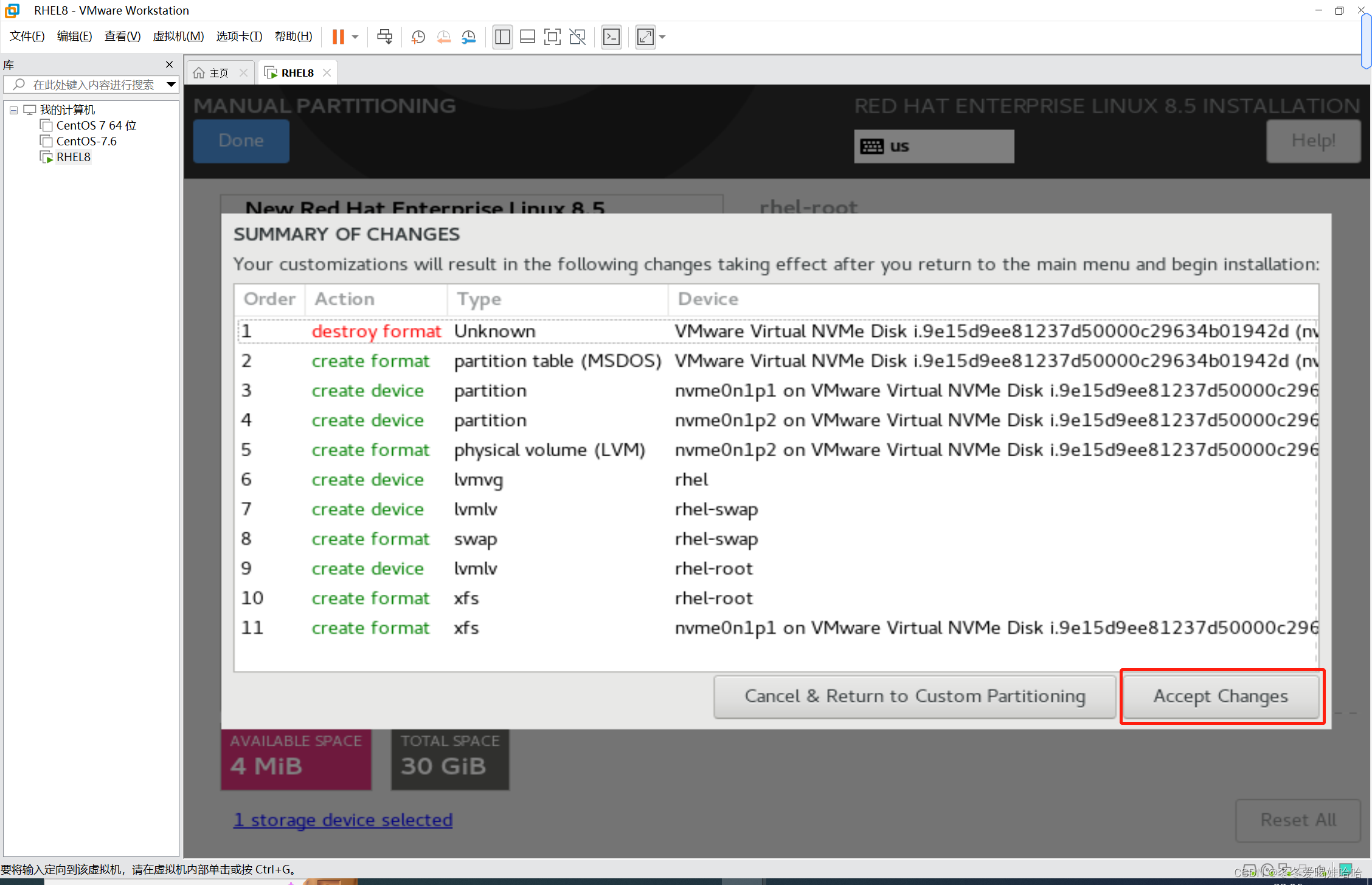This screenshot has height=885, width=1372.
Task: Open the 编辑(E) menu
Action: tap(74, 36)
